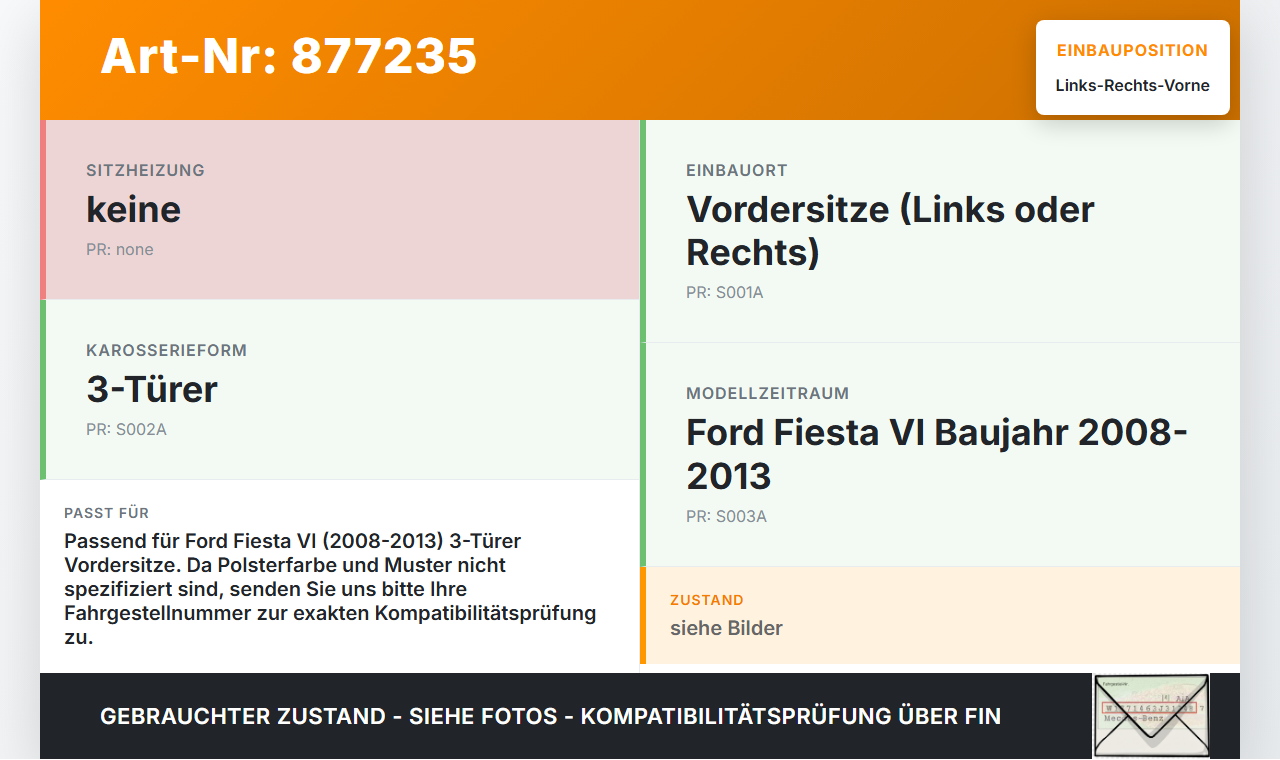Viewport: 1280px width, 760px height.
Task: Click the EINBAUORT label
Action: click(737, 170)
